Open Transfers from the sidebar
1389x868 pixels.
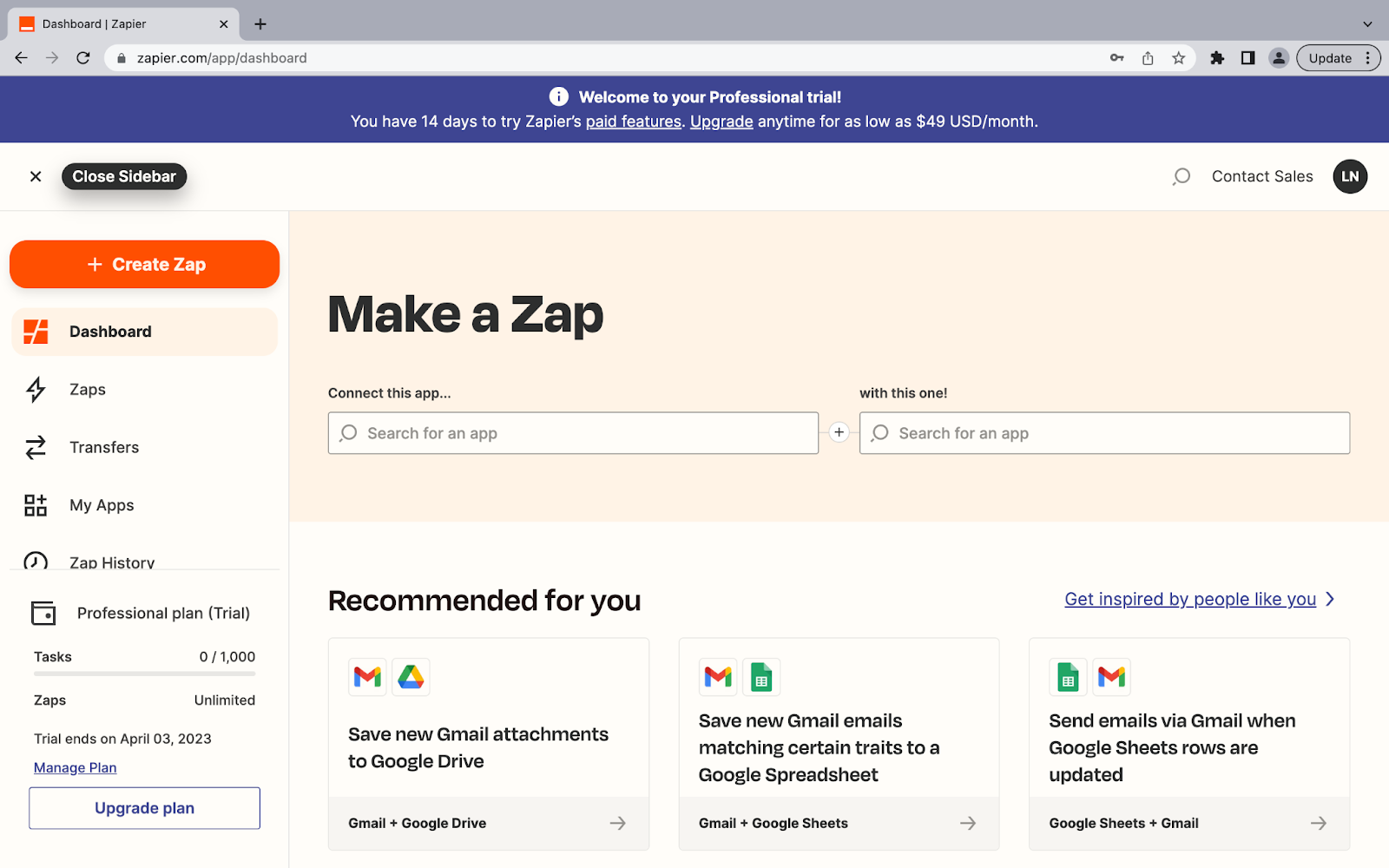(x=104, y=447)
